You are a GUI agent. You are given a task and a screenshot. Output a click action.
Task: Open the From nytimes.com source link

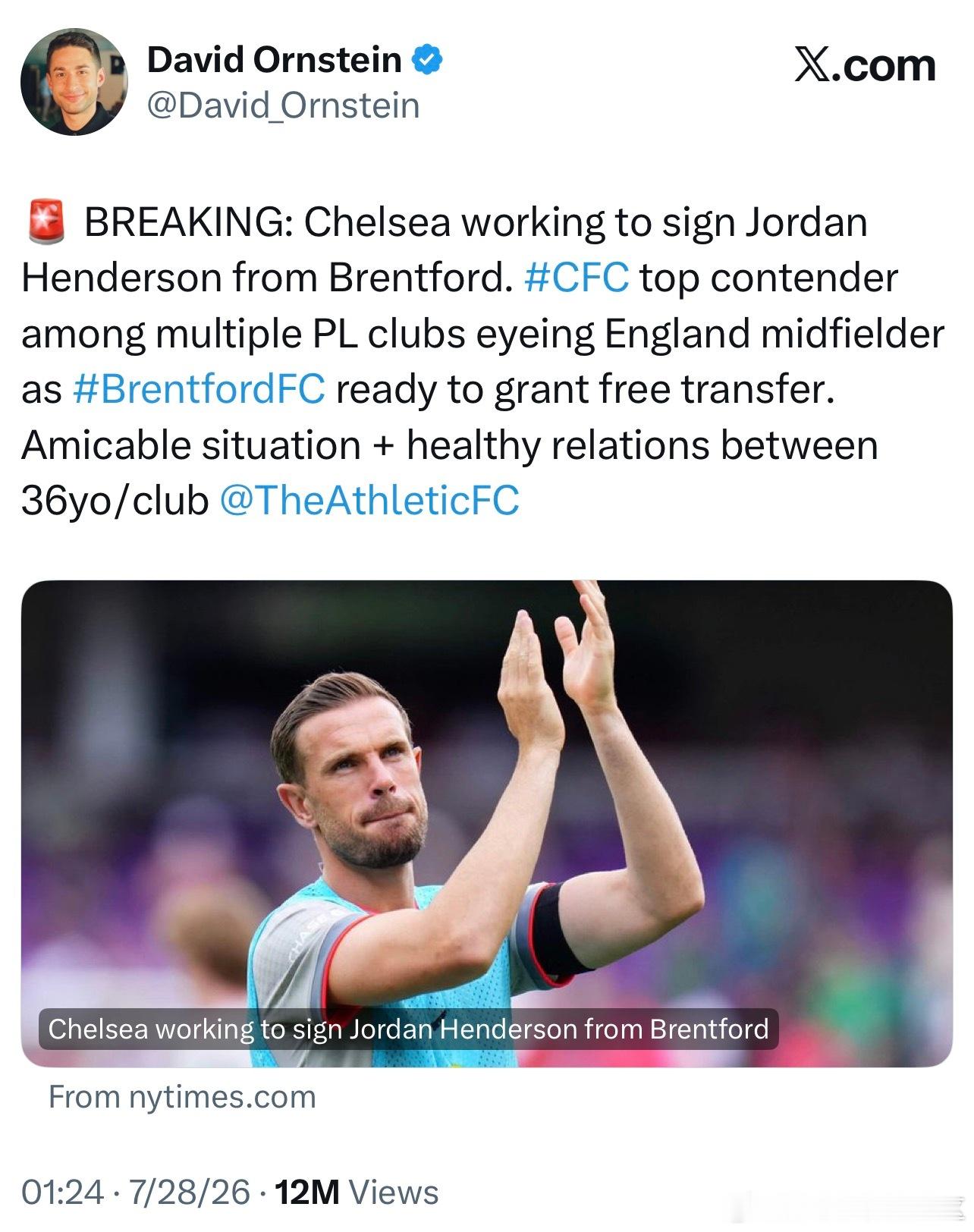[182, 1097]
